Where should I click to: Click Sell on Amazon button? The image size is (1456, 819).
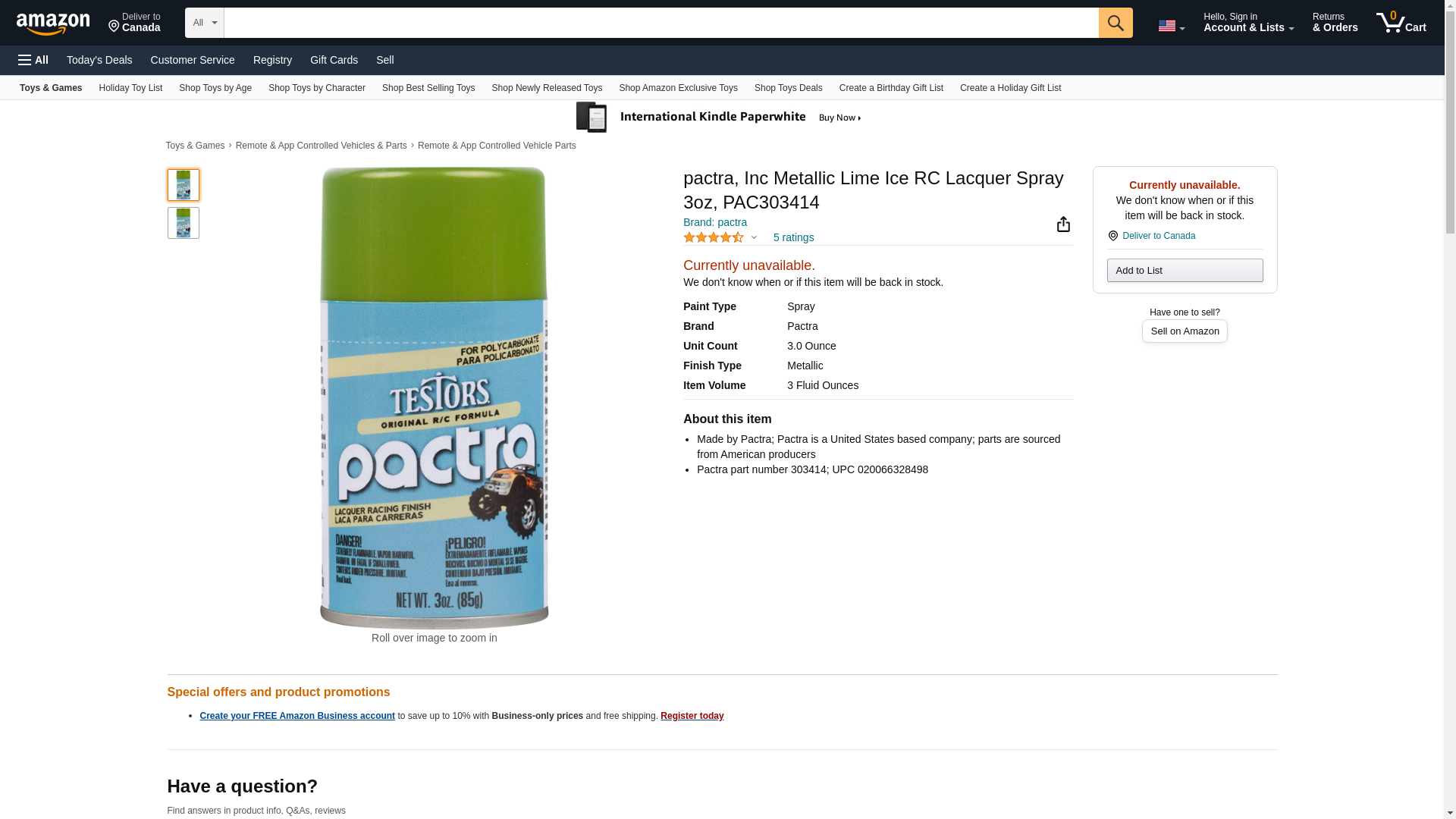click(x=1185, y=331)
